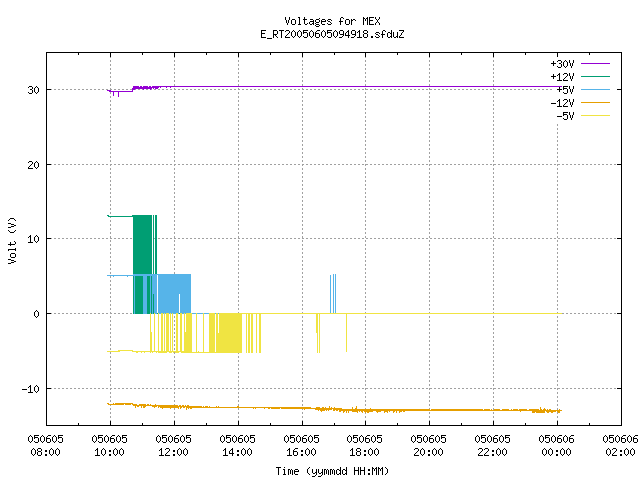Click the -5V legend label
The width and height of the screenshot is (640, 480).
point(565,116)
